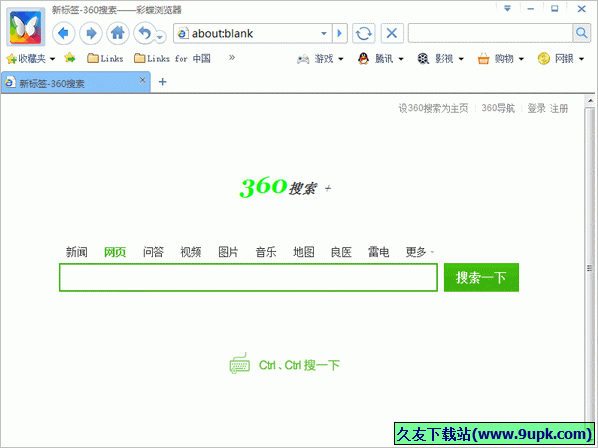Click the 360搜索 logo
The height and width of the screenshot is (448, 598).
[x=285, y=187]
